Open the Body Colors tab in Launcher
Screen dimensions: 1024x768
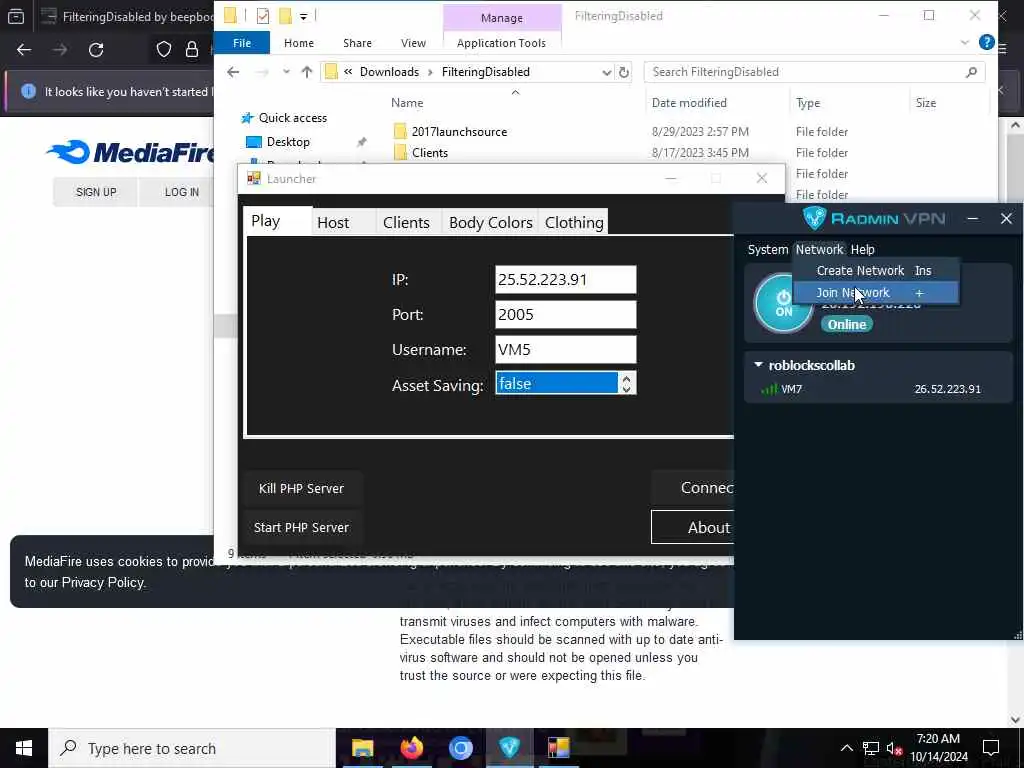click(x=490, y=223)
